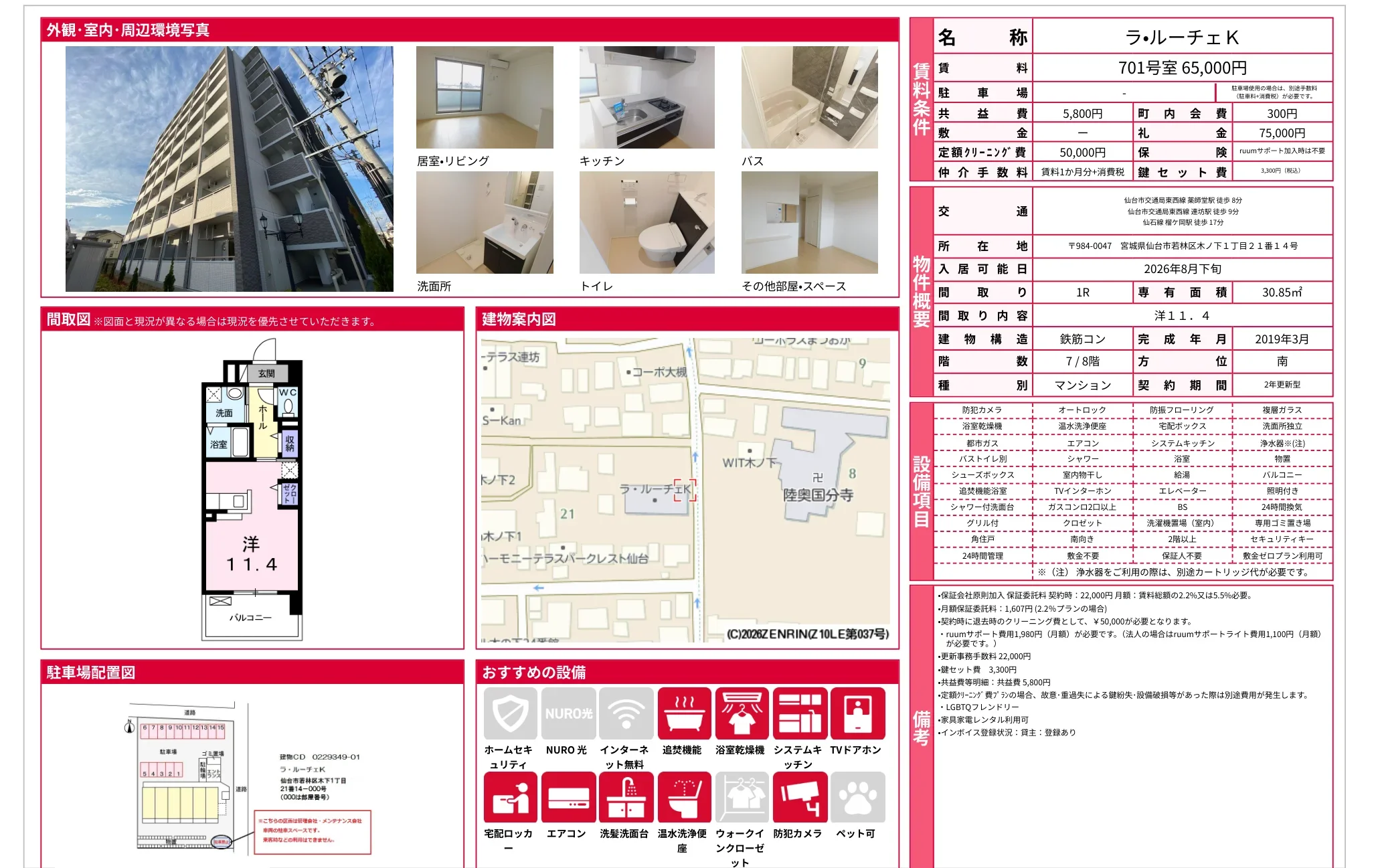This screenshot has height=868, width=1376.
Task: Select the エアコン air conditioner icon
Action: click(568, 797)
